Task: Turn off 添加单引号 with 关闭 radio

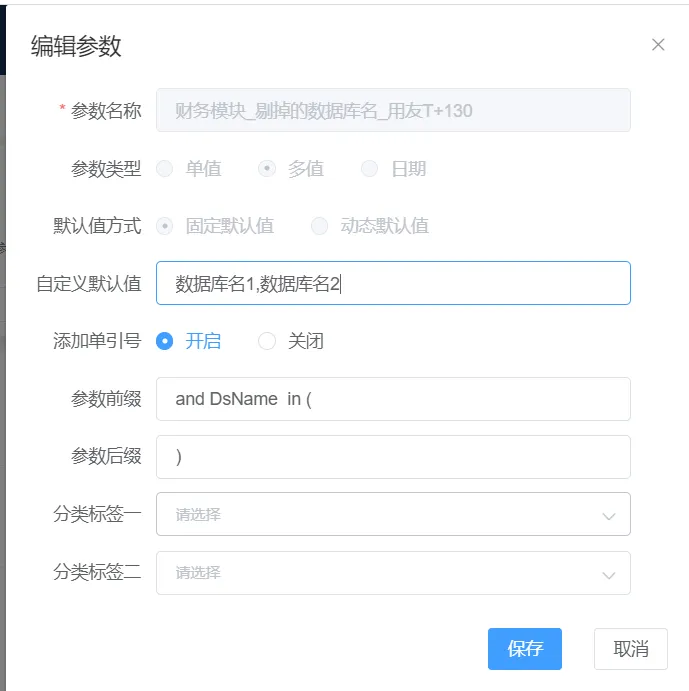Action: coord(267,341)
